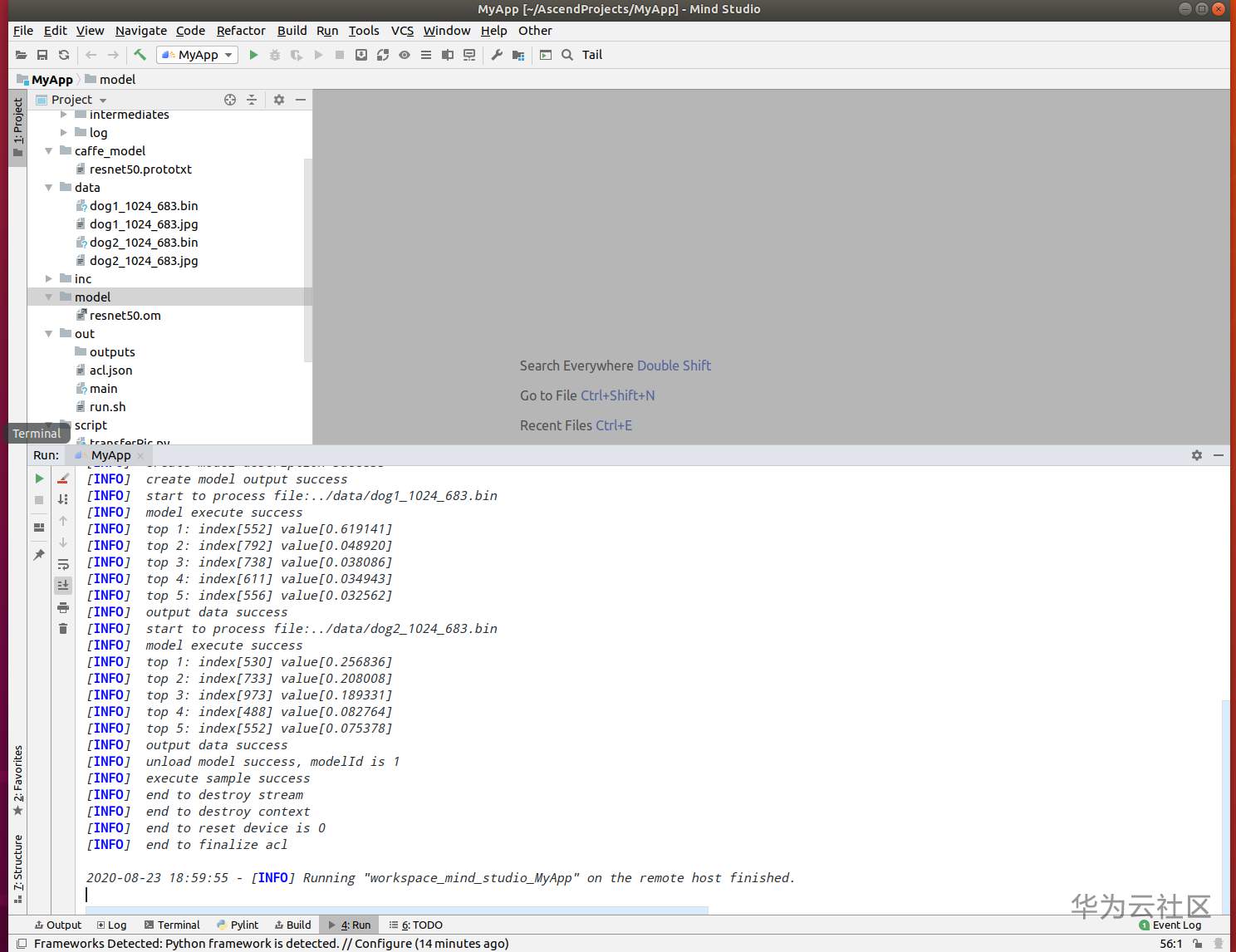Collapse the out folder
This screenshot has height=952, width=1236.
coord(49,334)
